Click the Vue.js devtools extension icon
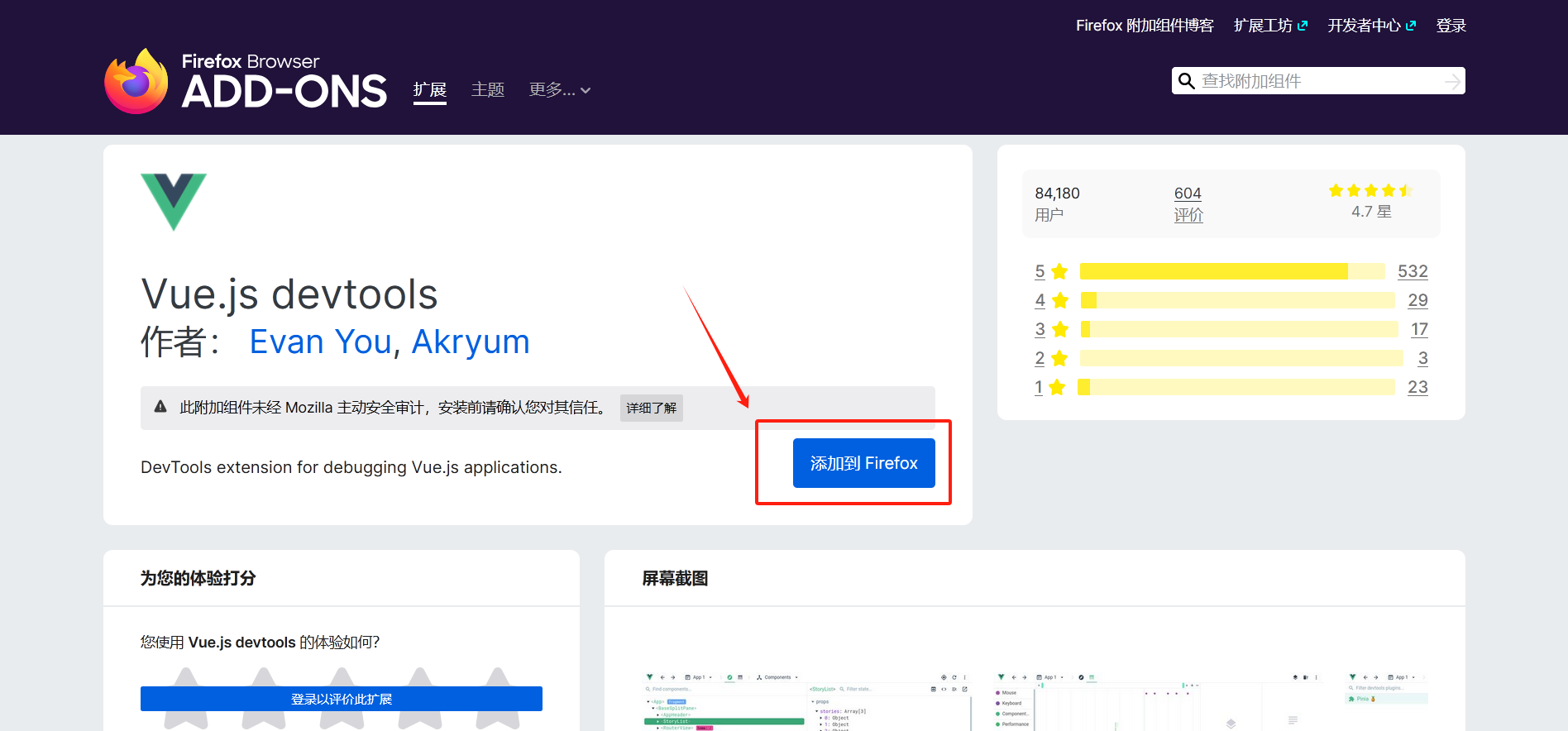 pyautogui.click(x=174, y=202)
